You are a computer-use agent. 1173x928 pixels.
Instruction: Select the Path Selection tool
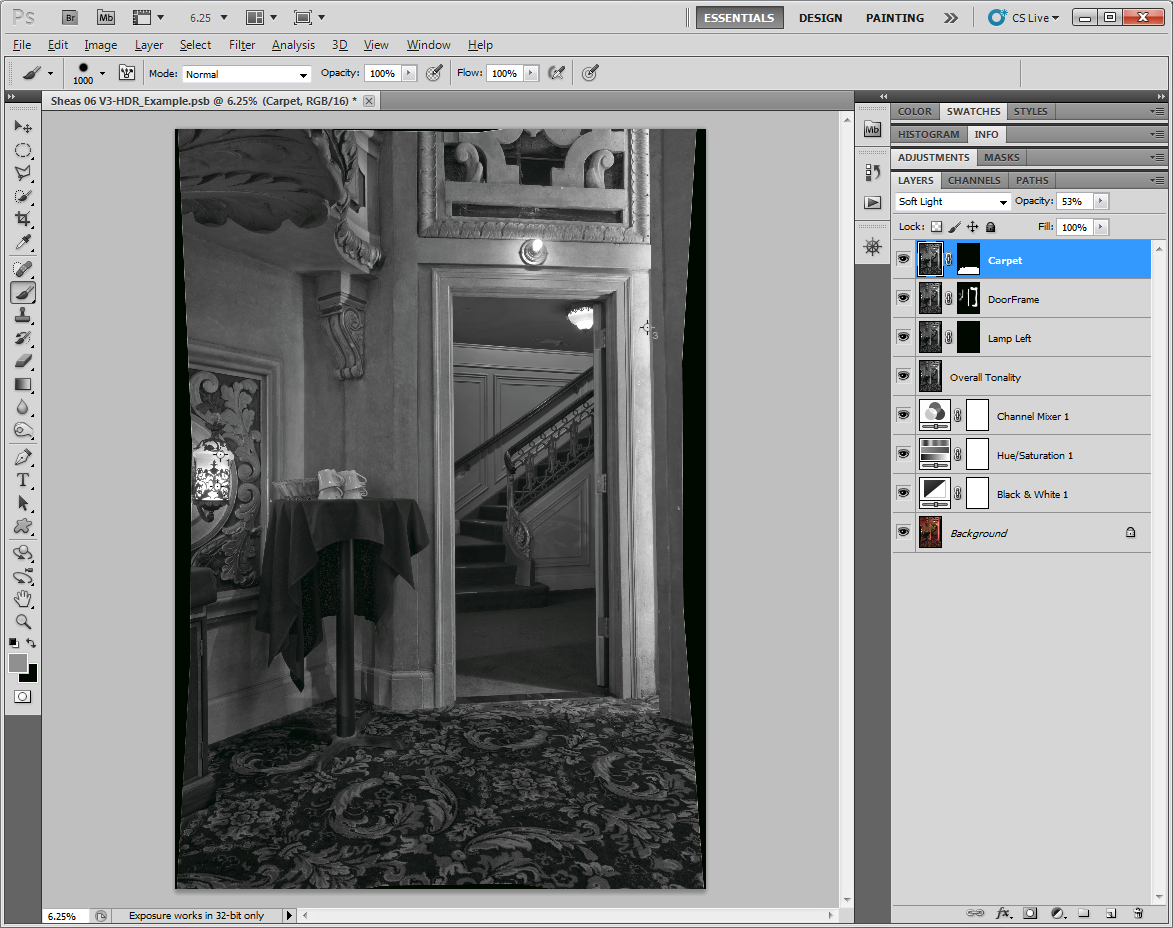coord(23,504)
